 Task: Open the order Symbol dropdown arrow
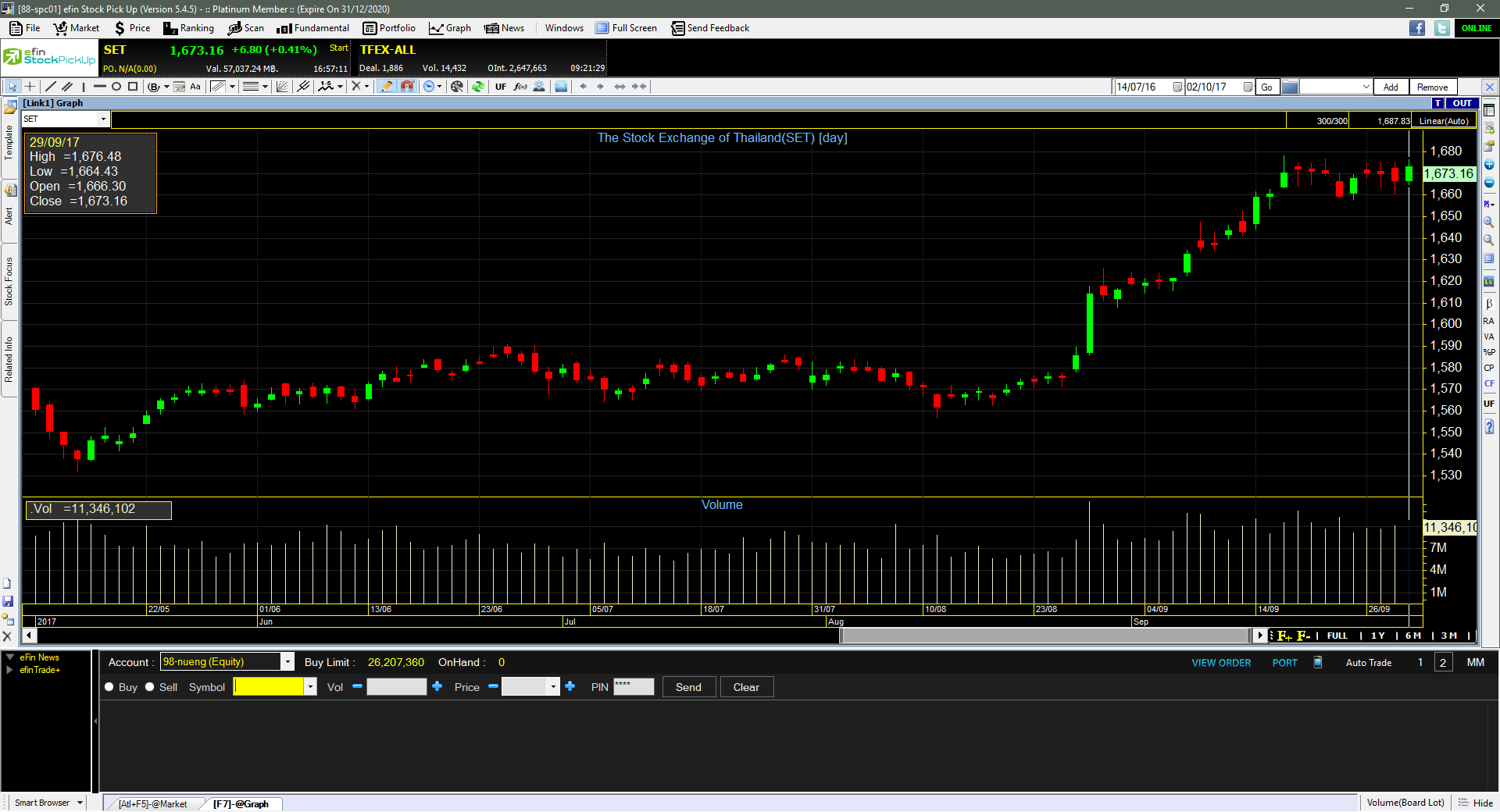coord(310,687)
